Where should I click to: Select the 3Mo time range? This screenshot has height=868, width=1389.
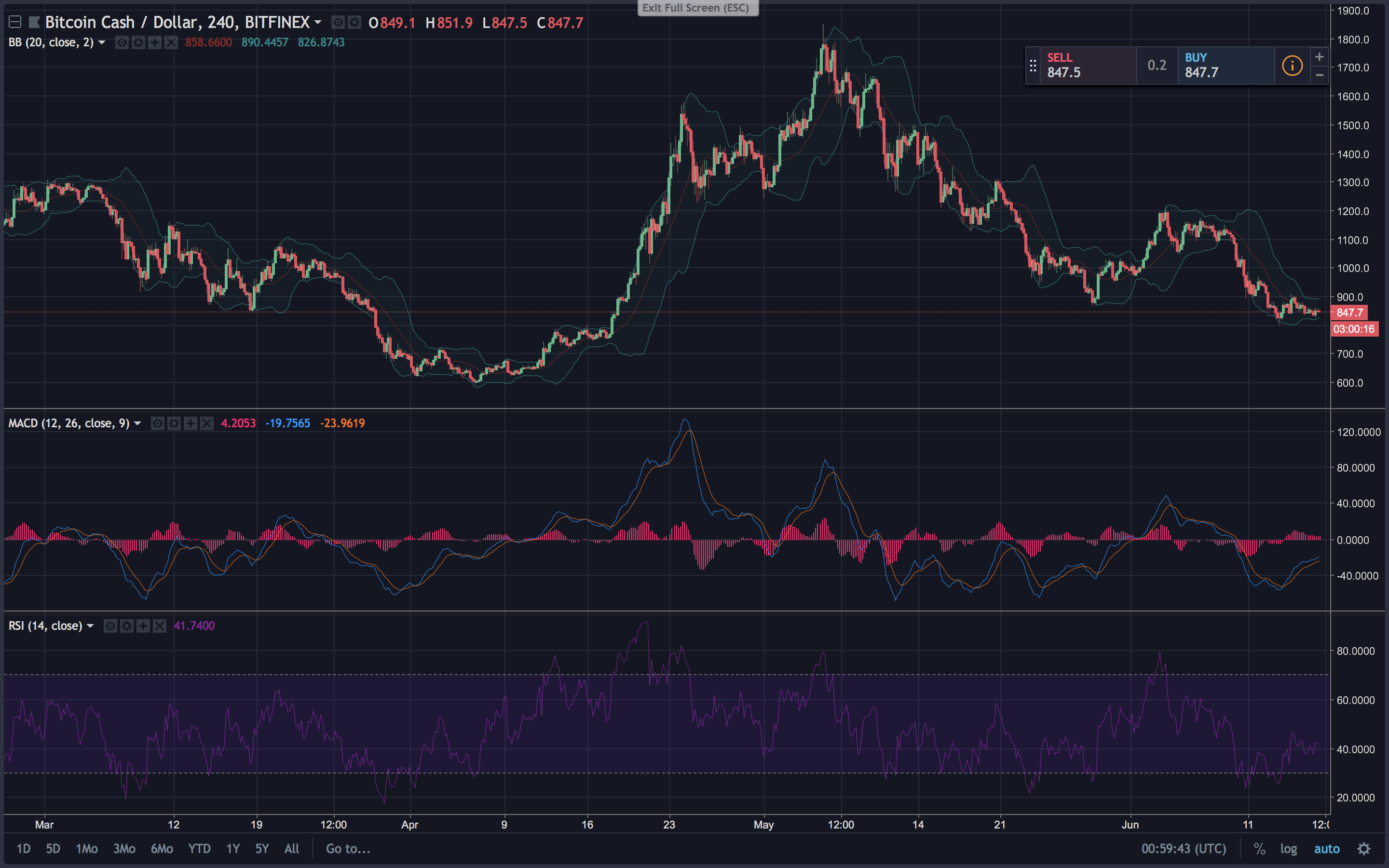124,849
